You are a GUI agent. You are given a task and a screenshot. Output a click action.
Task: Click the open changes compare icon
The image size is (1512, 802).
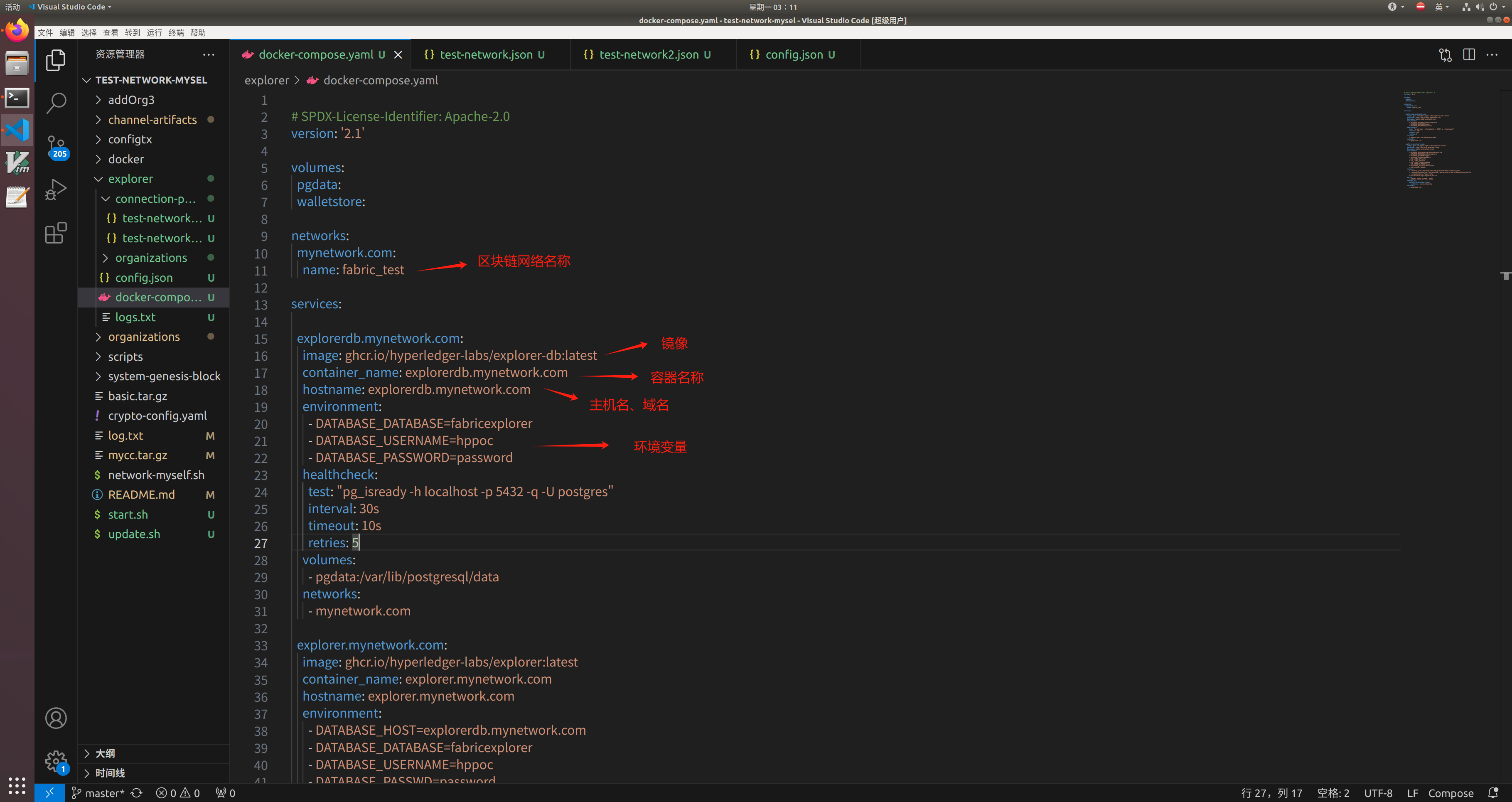coord(1445,54)
